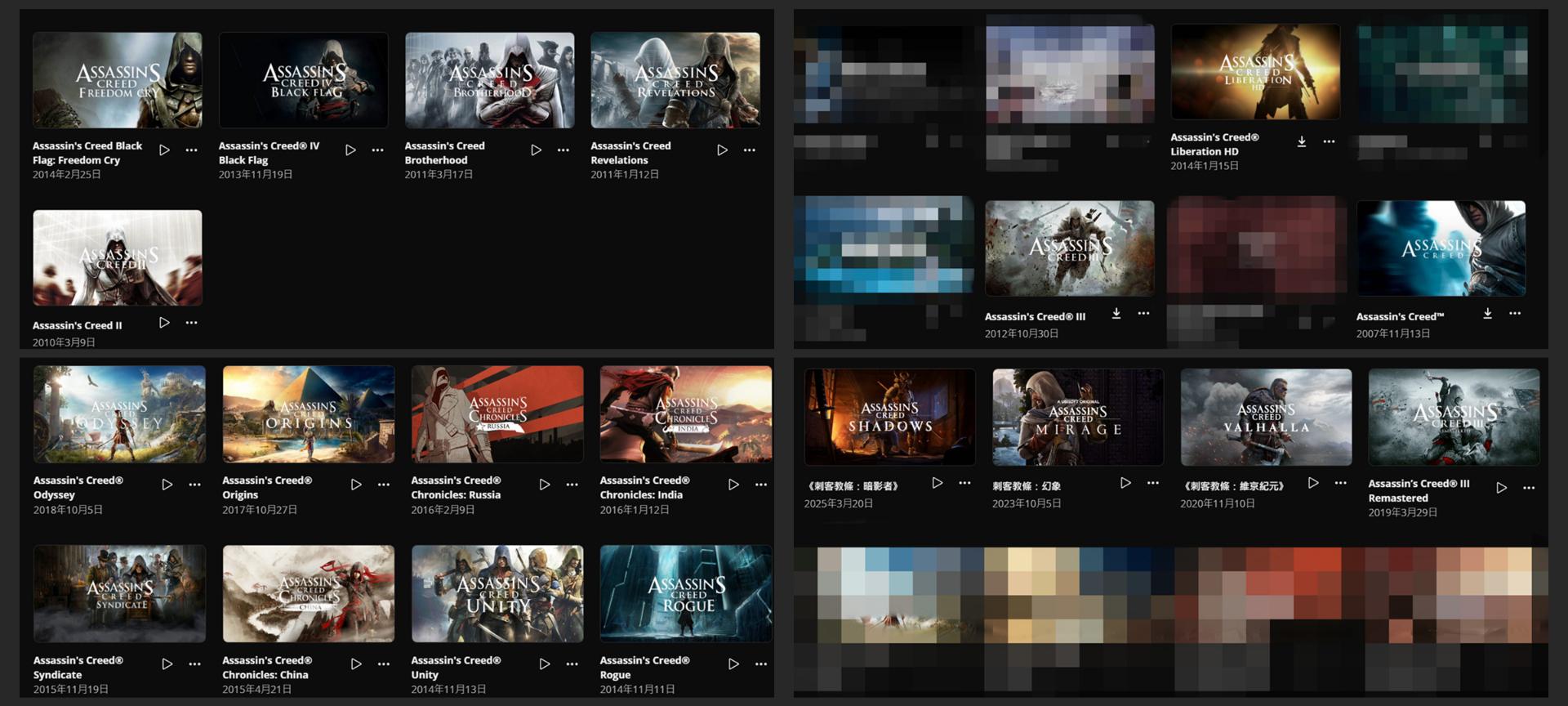Click the Assassin's Creed Liberation HD title
Image resolution: width=1568 pixels, height=706 pixels.
(x=1215, y=145)
